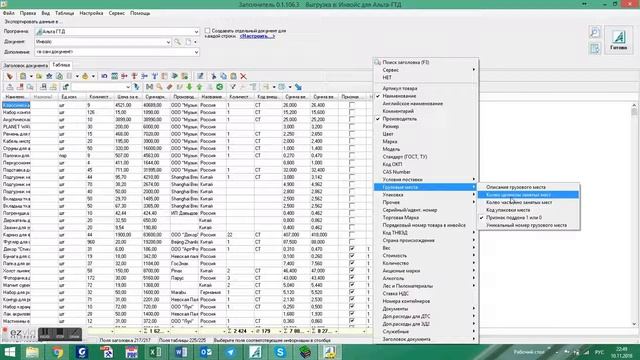Open the Документ dropdown (Инвойс)
This screenshot has height=360, width=640.
pos(168,42)
